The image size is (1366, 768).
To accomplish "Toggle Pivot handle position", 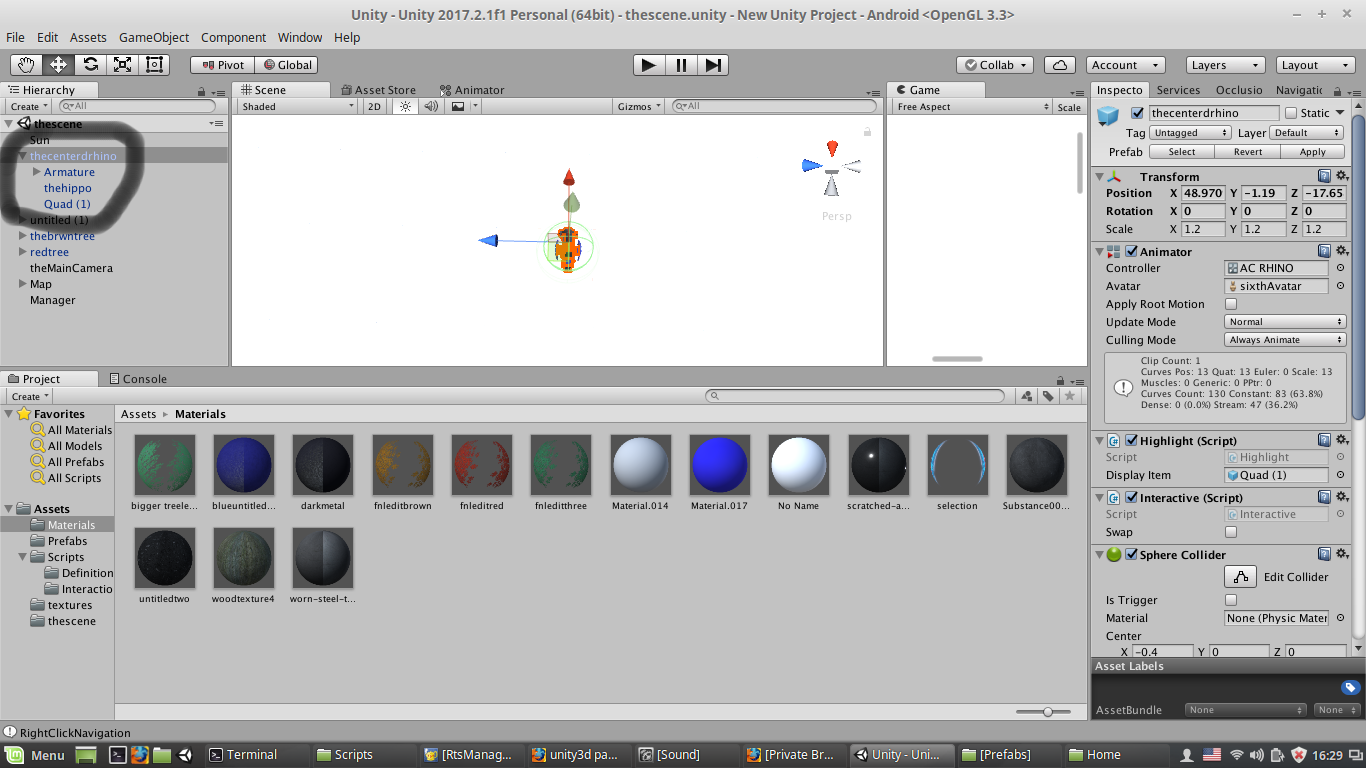I will coord(223,65).
